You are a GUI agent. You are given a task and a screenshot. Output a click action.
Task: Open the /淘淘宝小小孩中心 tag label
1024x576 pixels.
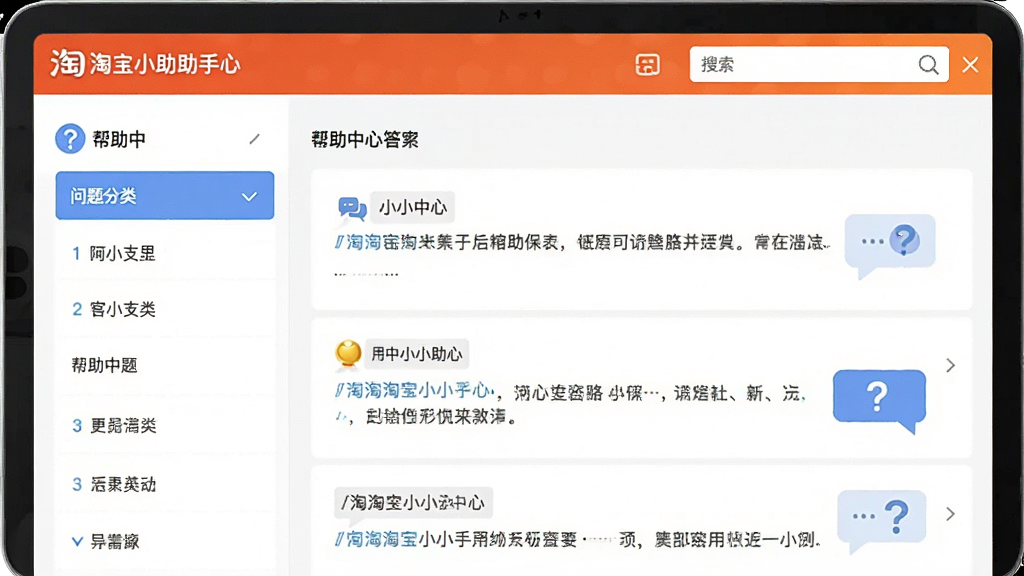(x=413, y=502)
